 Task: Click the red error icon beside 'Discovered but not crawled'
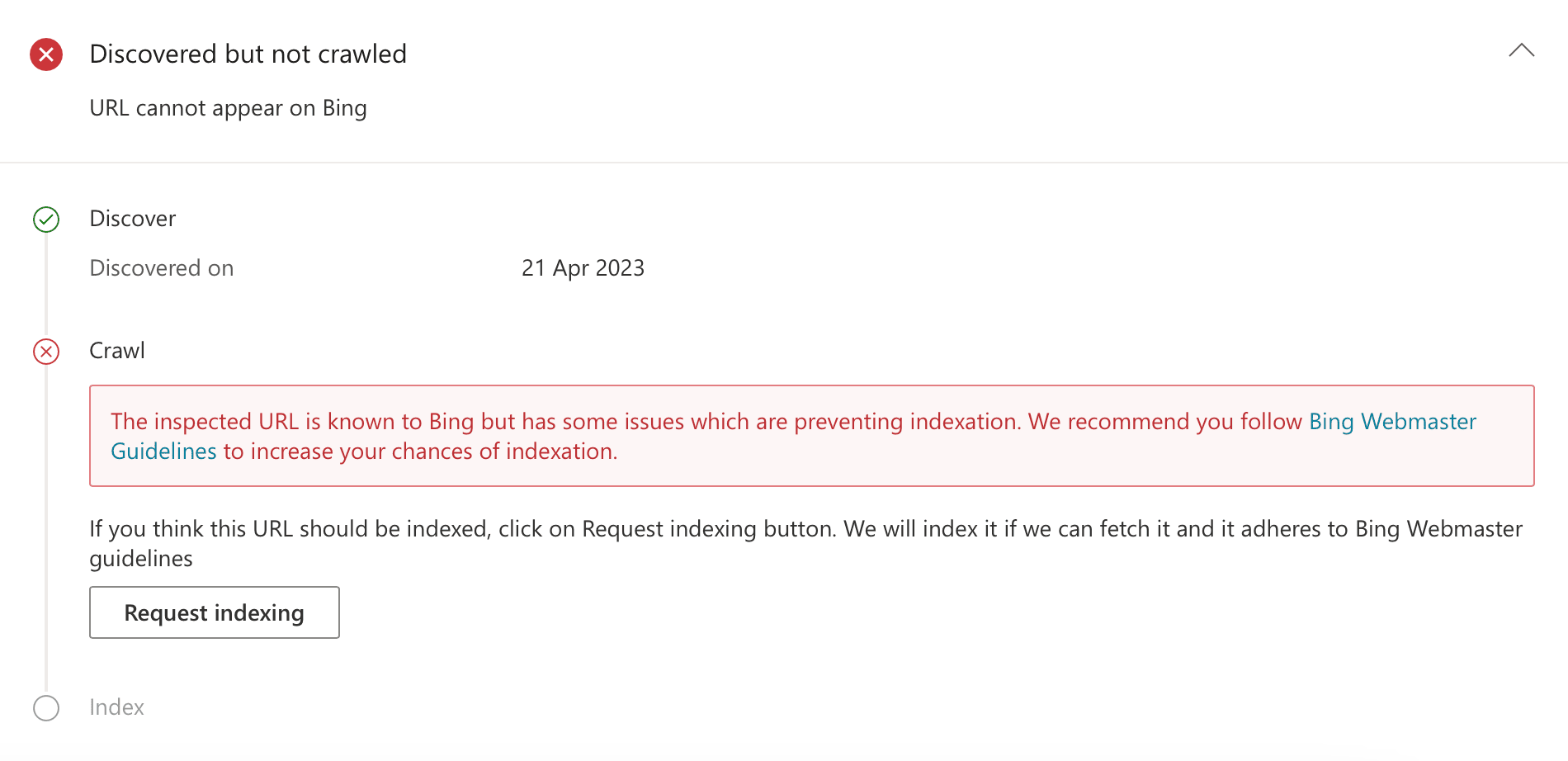coord(46,54)
